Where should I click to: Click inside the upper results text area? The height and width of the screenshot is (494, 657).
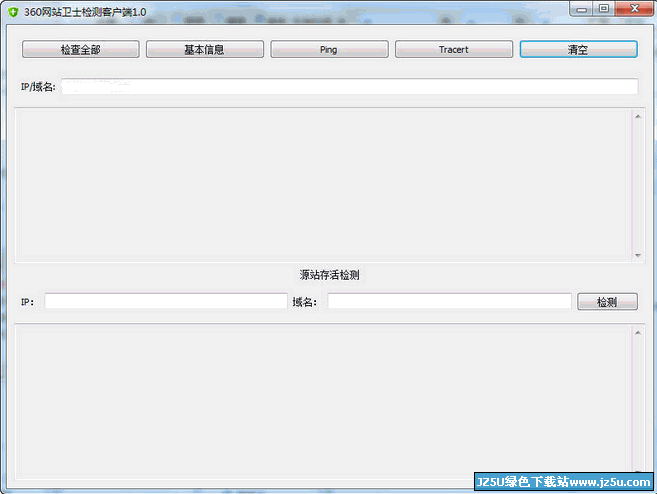click(323, 185)
